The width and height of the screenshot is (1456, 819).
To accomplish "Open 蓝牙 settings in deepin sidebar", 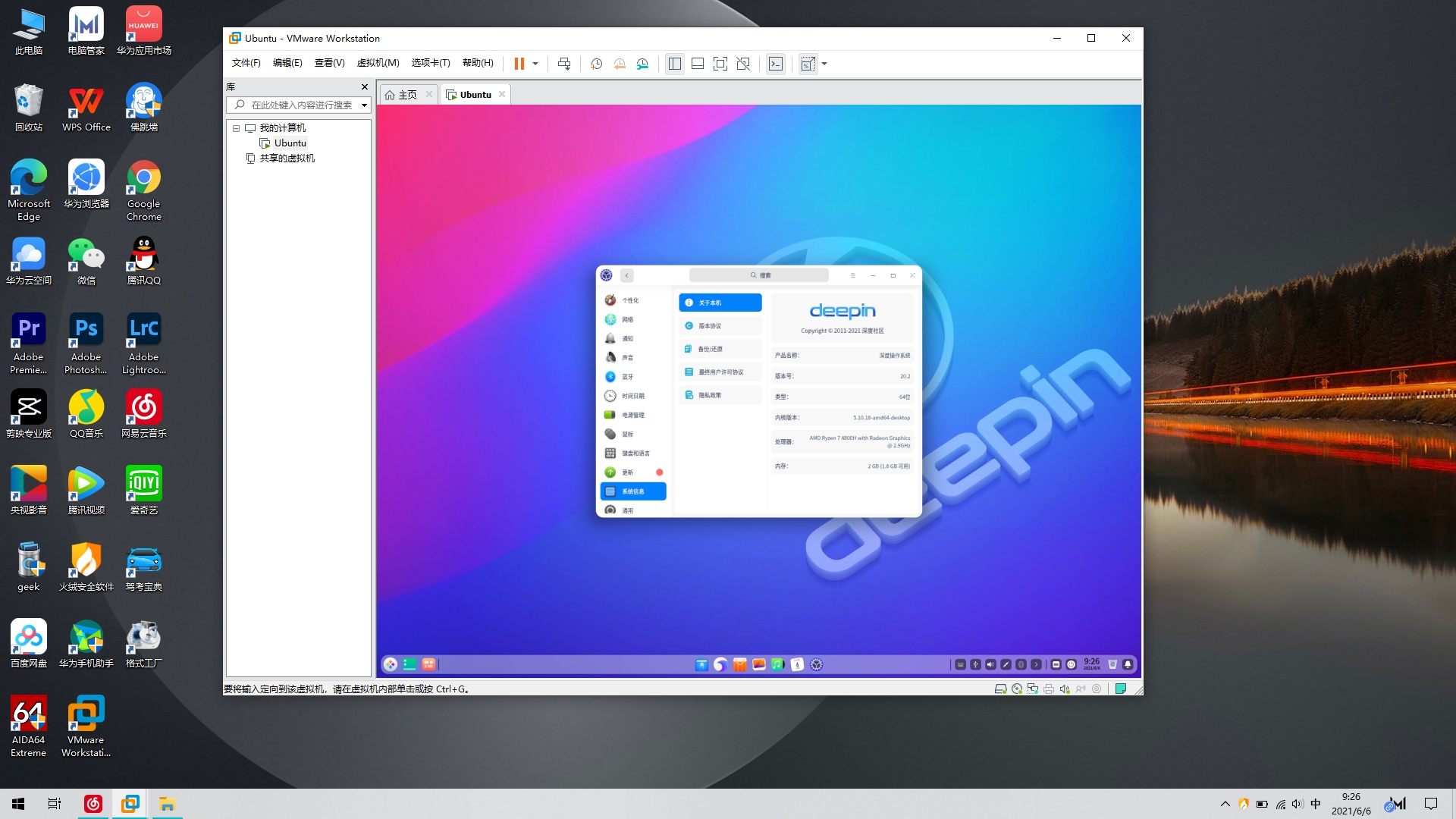I will [x=632, y=377].
